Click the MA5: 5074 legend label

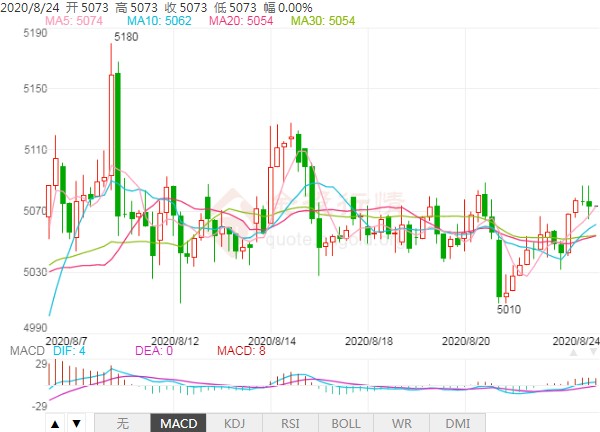[x=74, y=20]
